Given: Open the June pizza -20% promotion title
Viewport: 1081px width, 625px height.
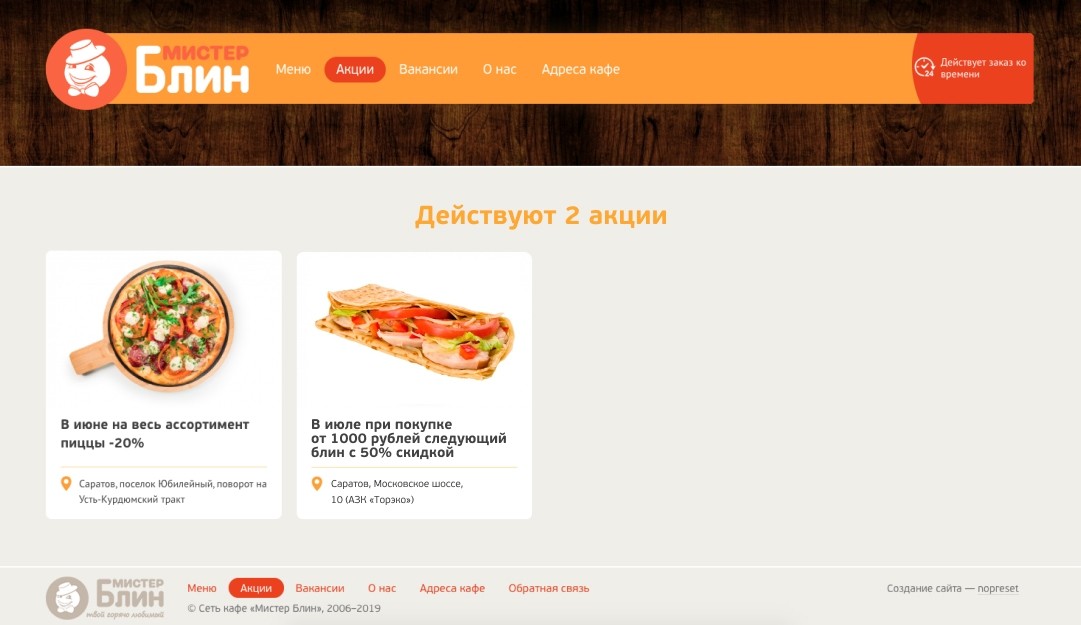Looking at the screenshot, I should click(x=154, y=433).
